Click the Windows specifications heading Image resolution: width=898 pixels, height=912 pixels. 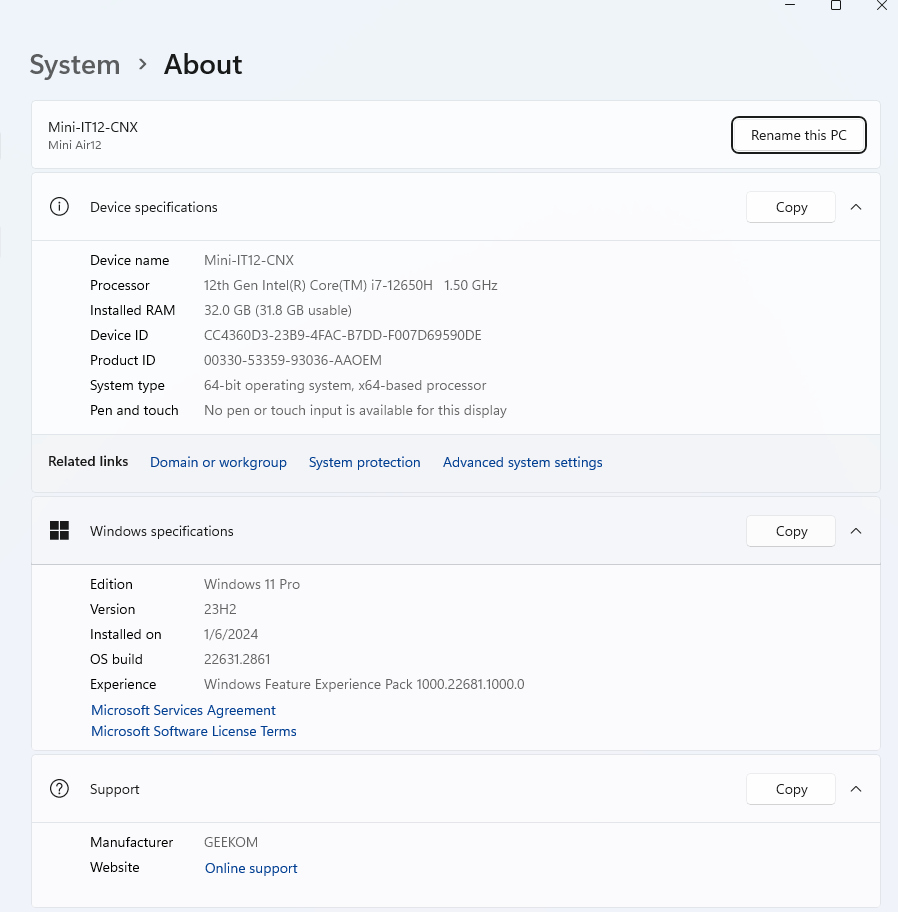162,531
